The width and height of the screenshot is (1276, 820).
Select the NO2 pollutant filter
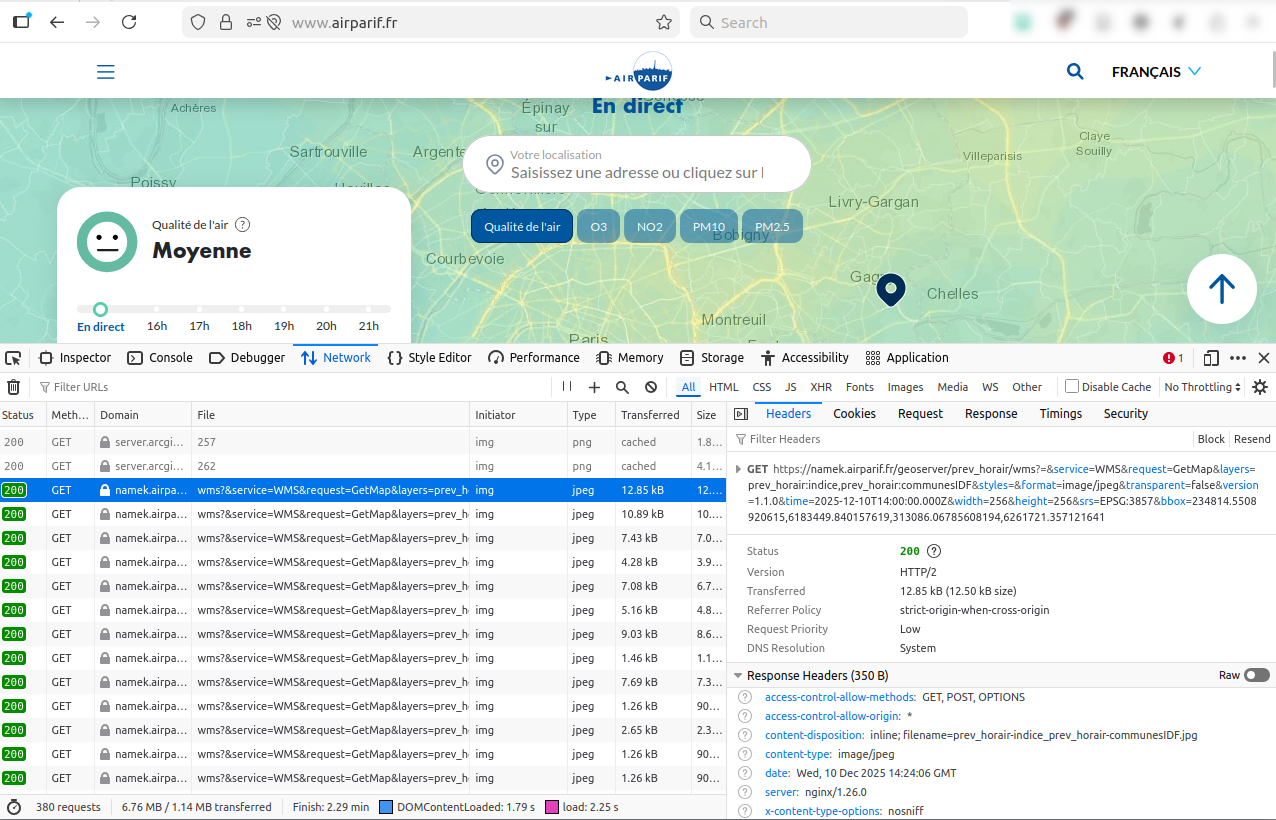click(650, 227)
